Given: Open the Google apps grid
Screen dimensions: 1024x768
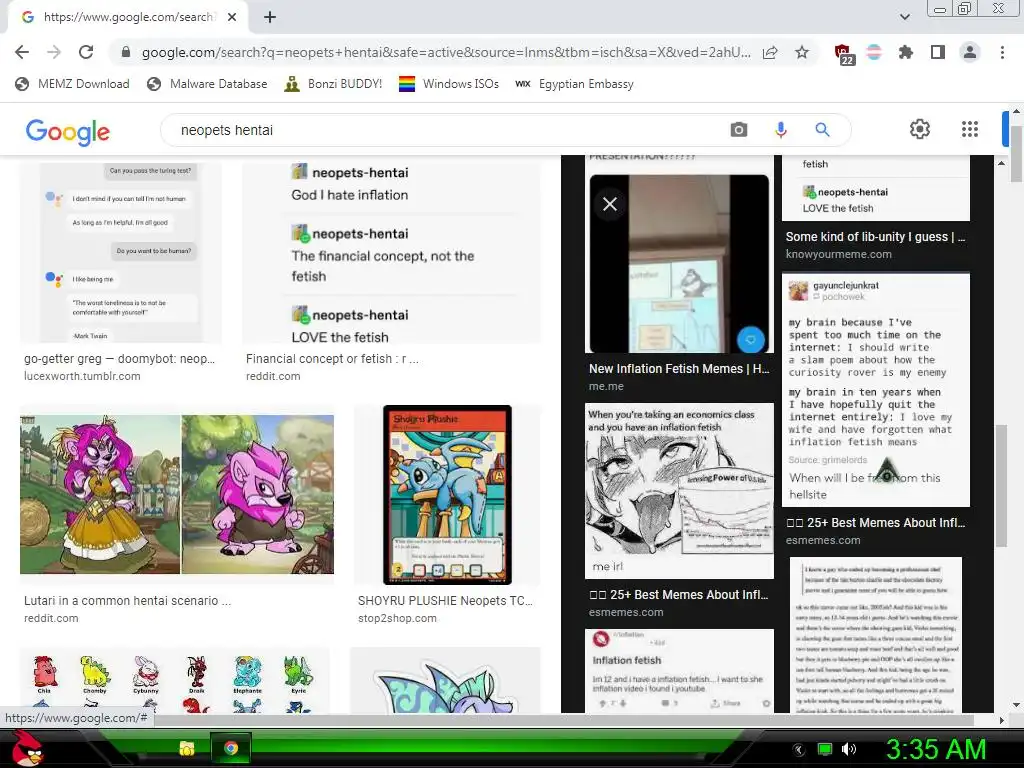Looking at the screenshot, I should 970,129.
